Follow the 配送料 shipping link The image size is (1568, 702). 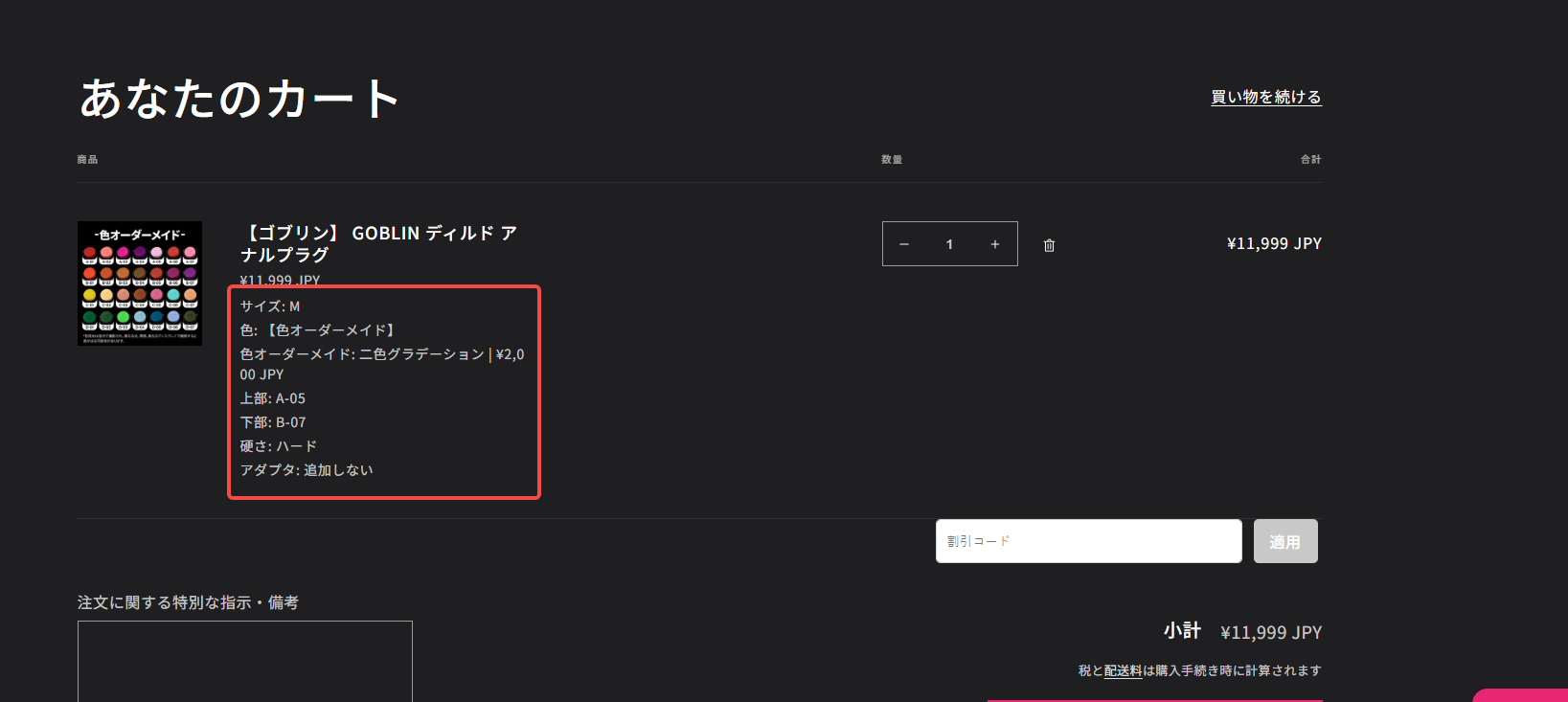click(x=1123, y=670)
